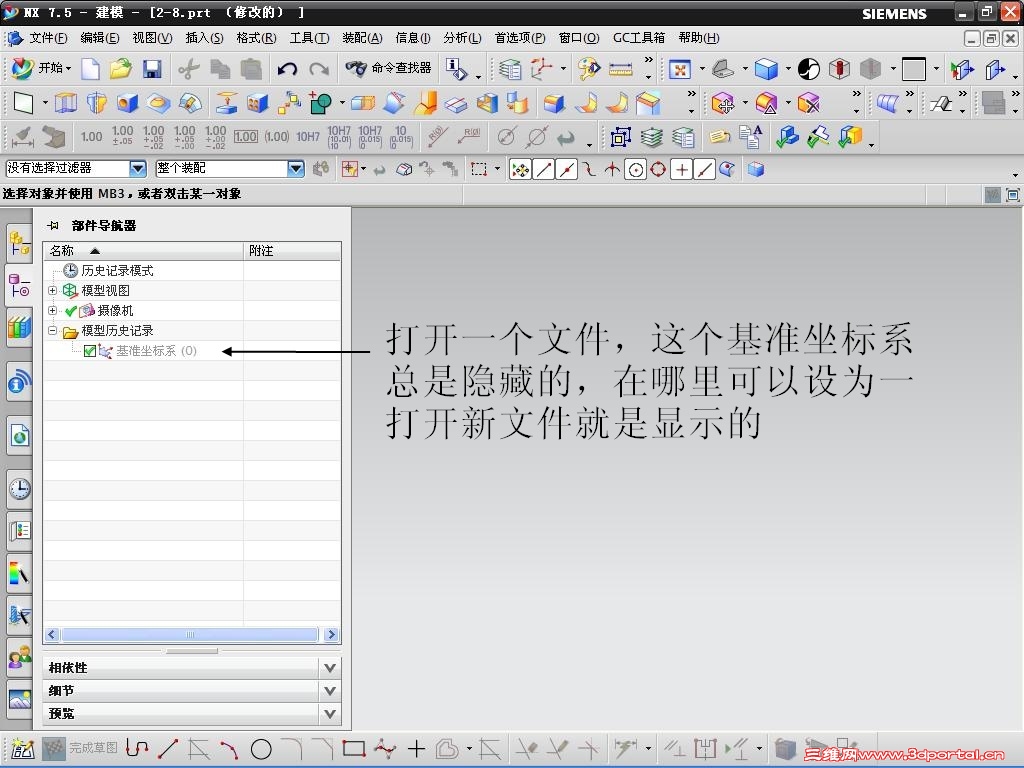Toggle the snap to existing point option
The image size is (1024, 768).
pyautogui.click(x=681, y=170)
